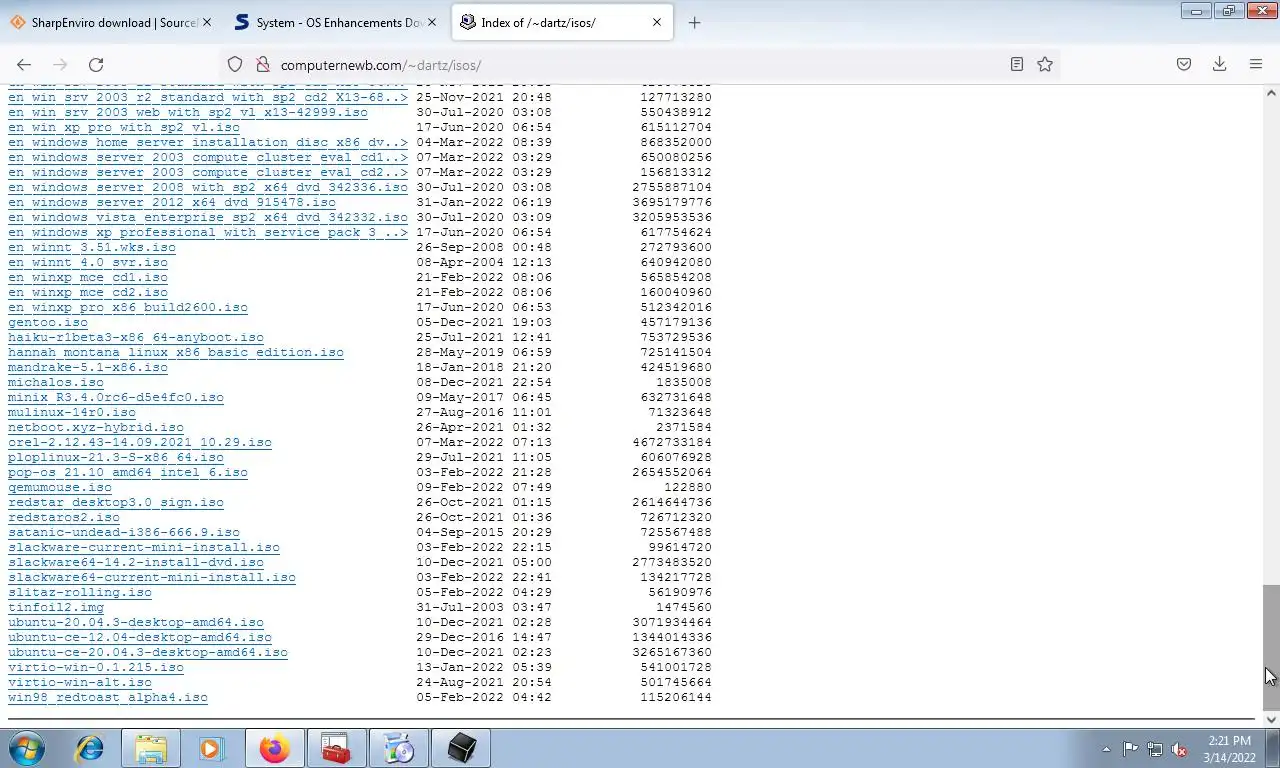Click the address bar URL field
This screenshot has width=1280, height=768.
pyautogui.click(x=640, y=64)
